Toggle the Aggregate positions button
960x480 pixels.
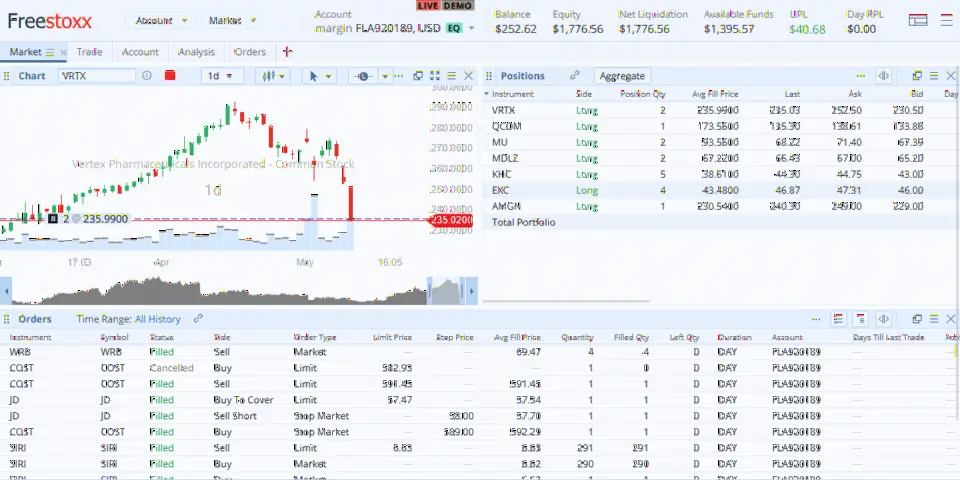coord(622,76)
